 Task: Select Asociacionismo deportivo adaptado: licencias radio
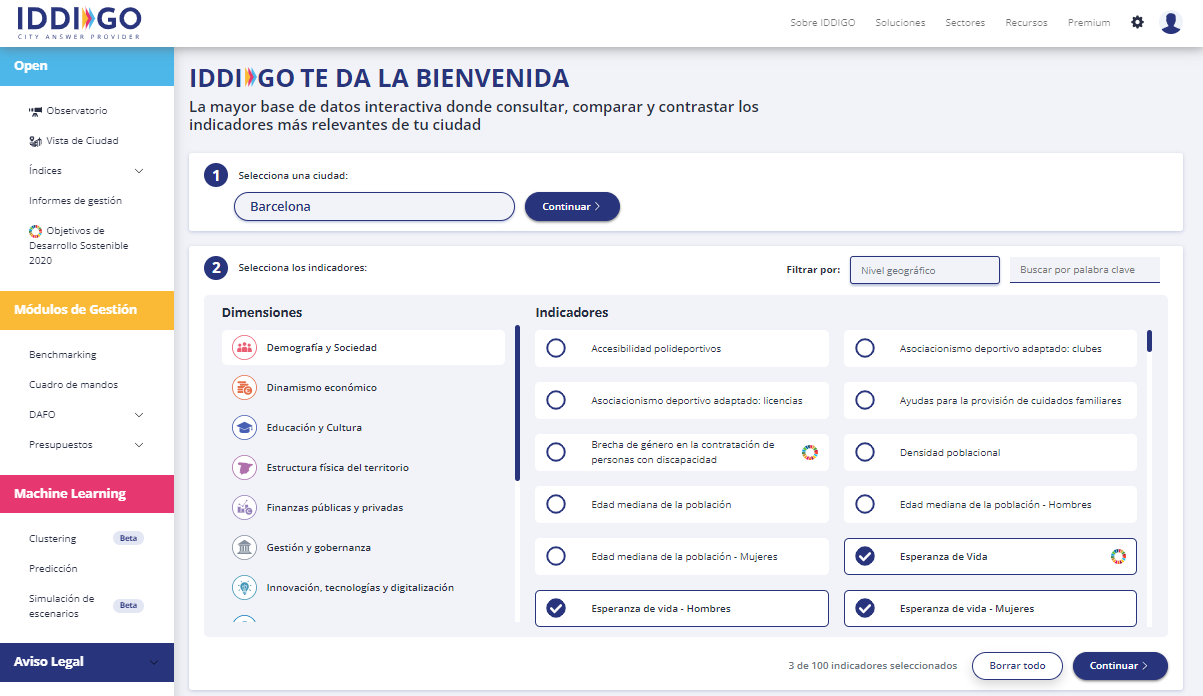point(556,400)
